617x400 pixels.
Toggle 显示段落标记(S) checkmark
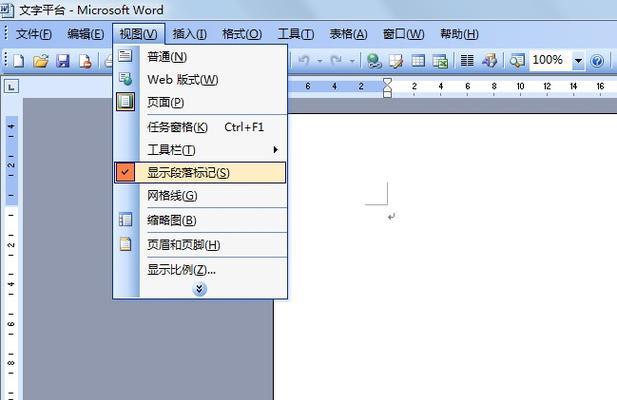pos(125,172)
